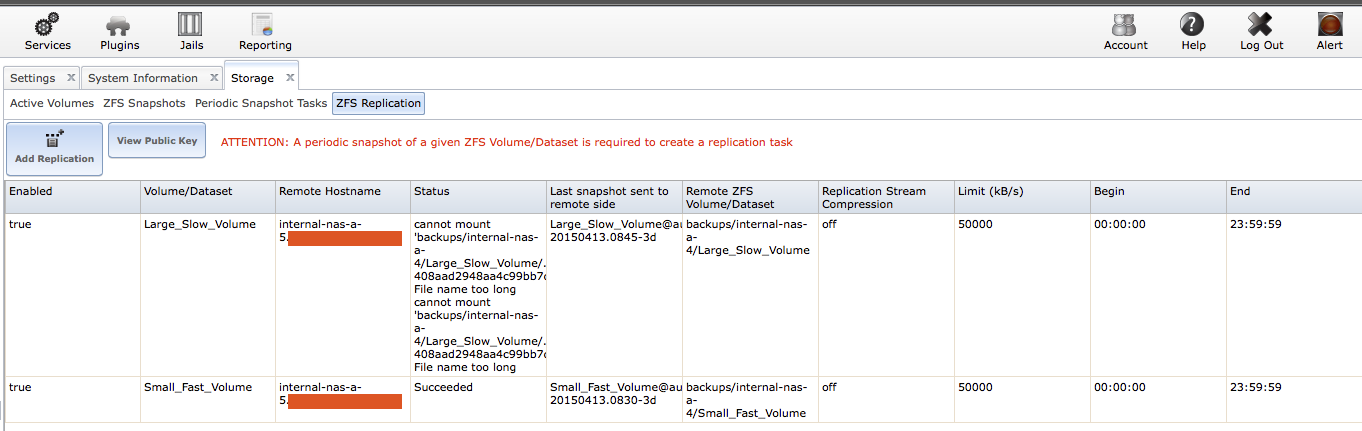The width and height of the screenshot is (1362, 431).
Task: Sort by the End column header
Action: (x=1293, y=197)
